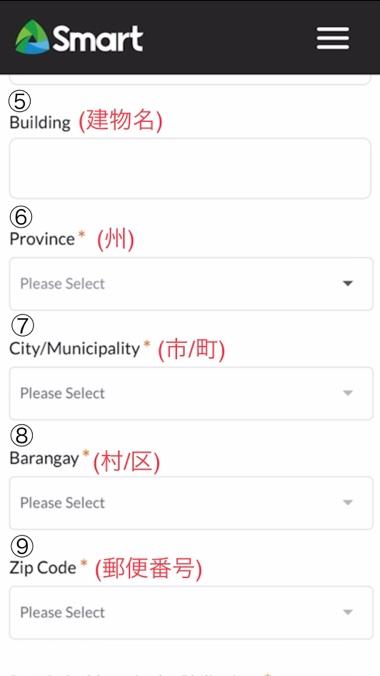Click the Zip Code dropdown arrow
The image size is (380, 676).
[x=348, y=612]
